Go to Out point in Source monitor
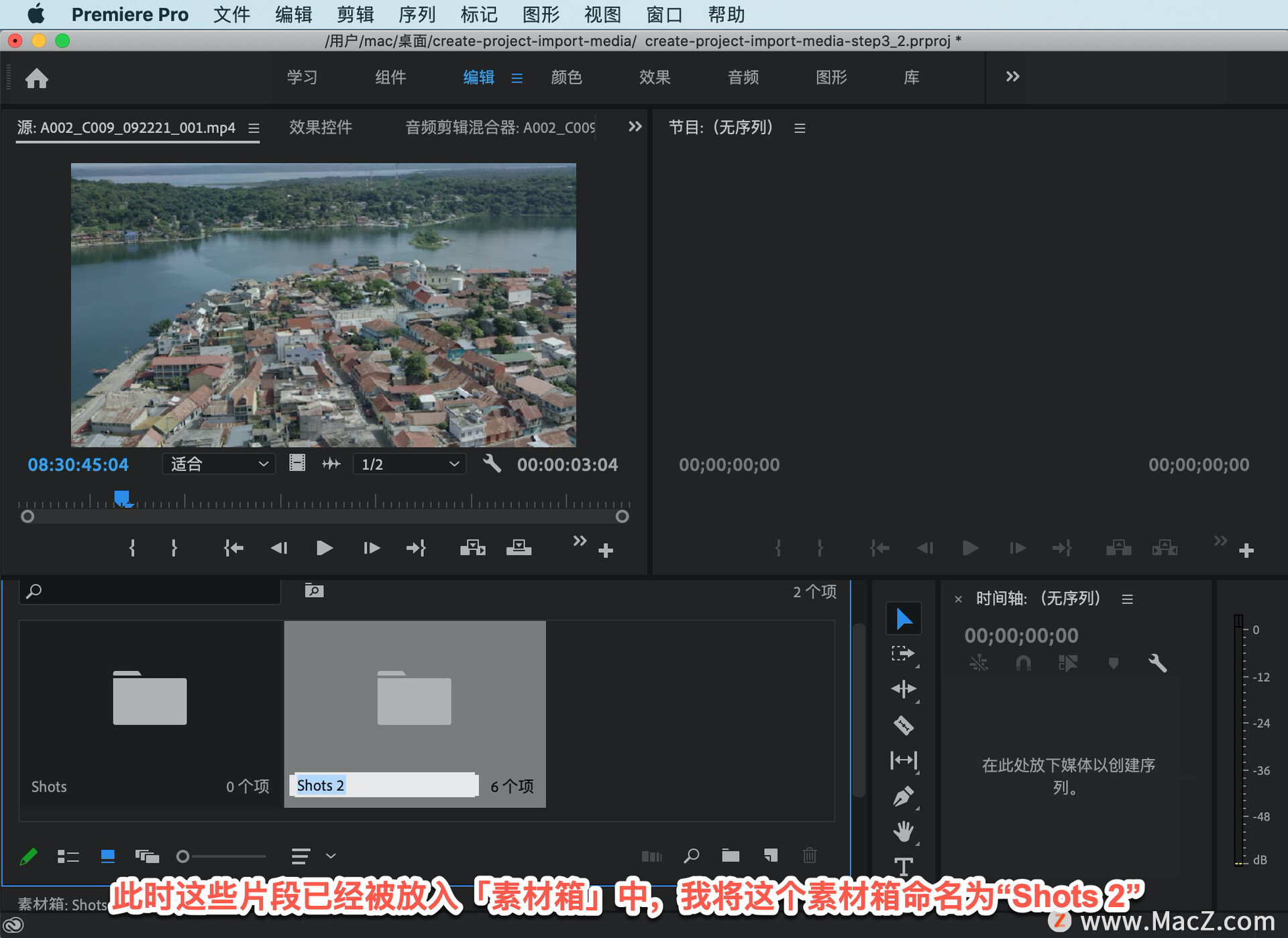 [x=416, y=548]
